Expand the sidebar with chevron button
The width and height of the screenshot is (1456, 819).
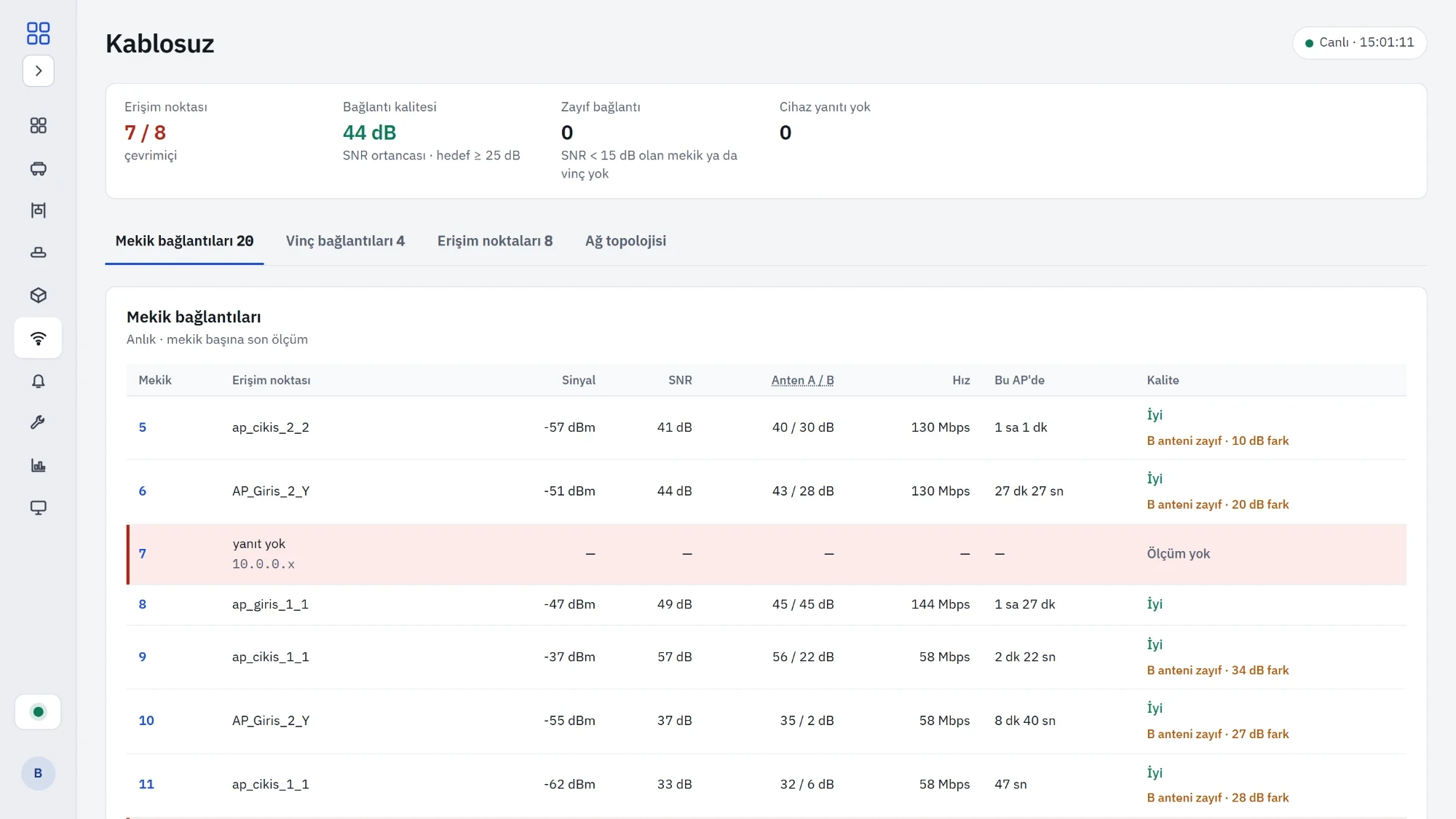point(39,71)
